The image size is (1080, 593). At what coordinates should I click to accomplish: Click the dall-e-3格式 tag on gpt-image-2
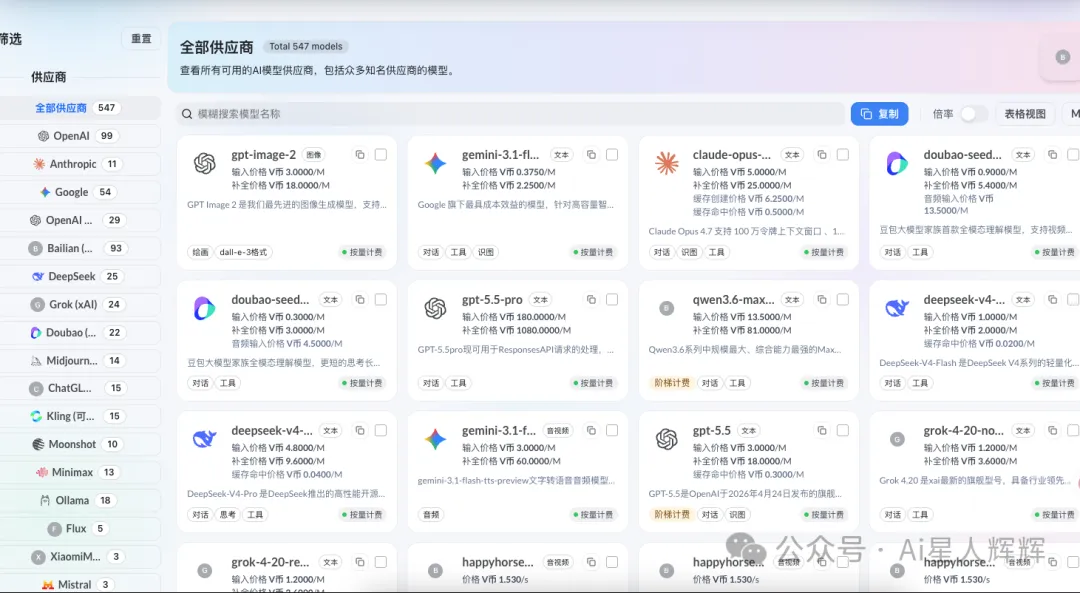243,252
